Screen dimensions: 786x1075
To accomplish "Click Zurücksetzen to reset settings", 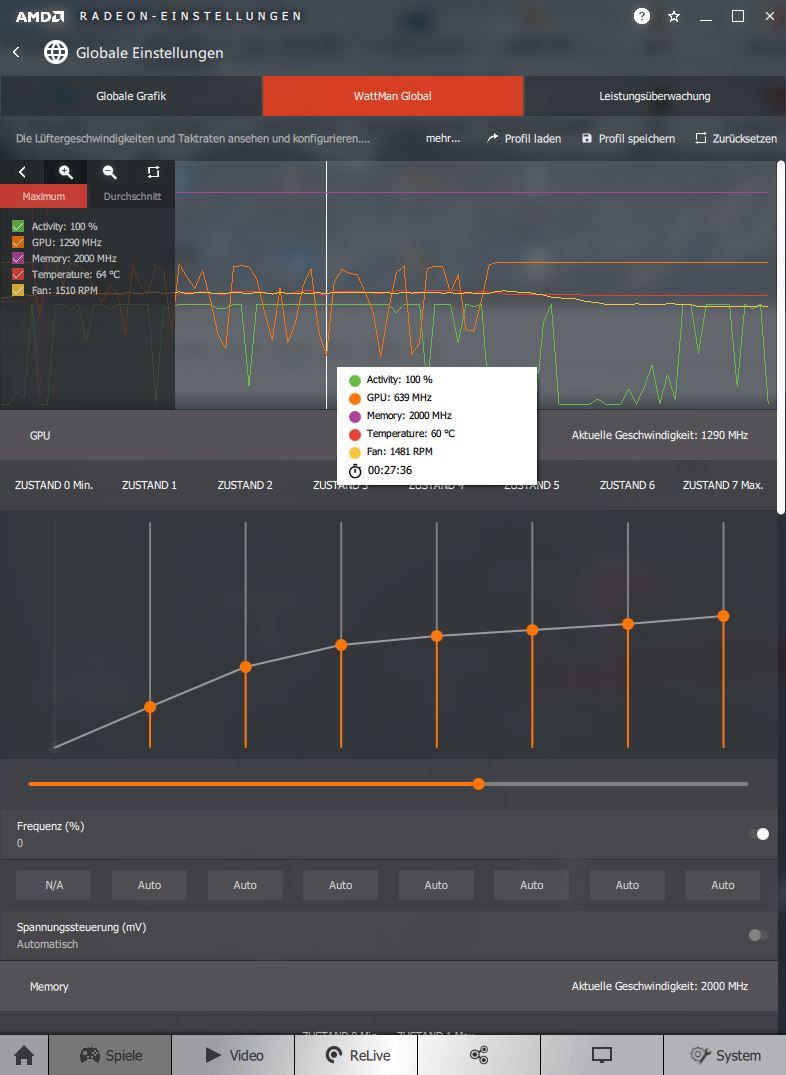I will tap(736, 138).
